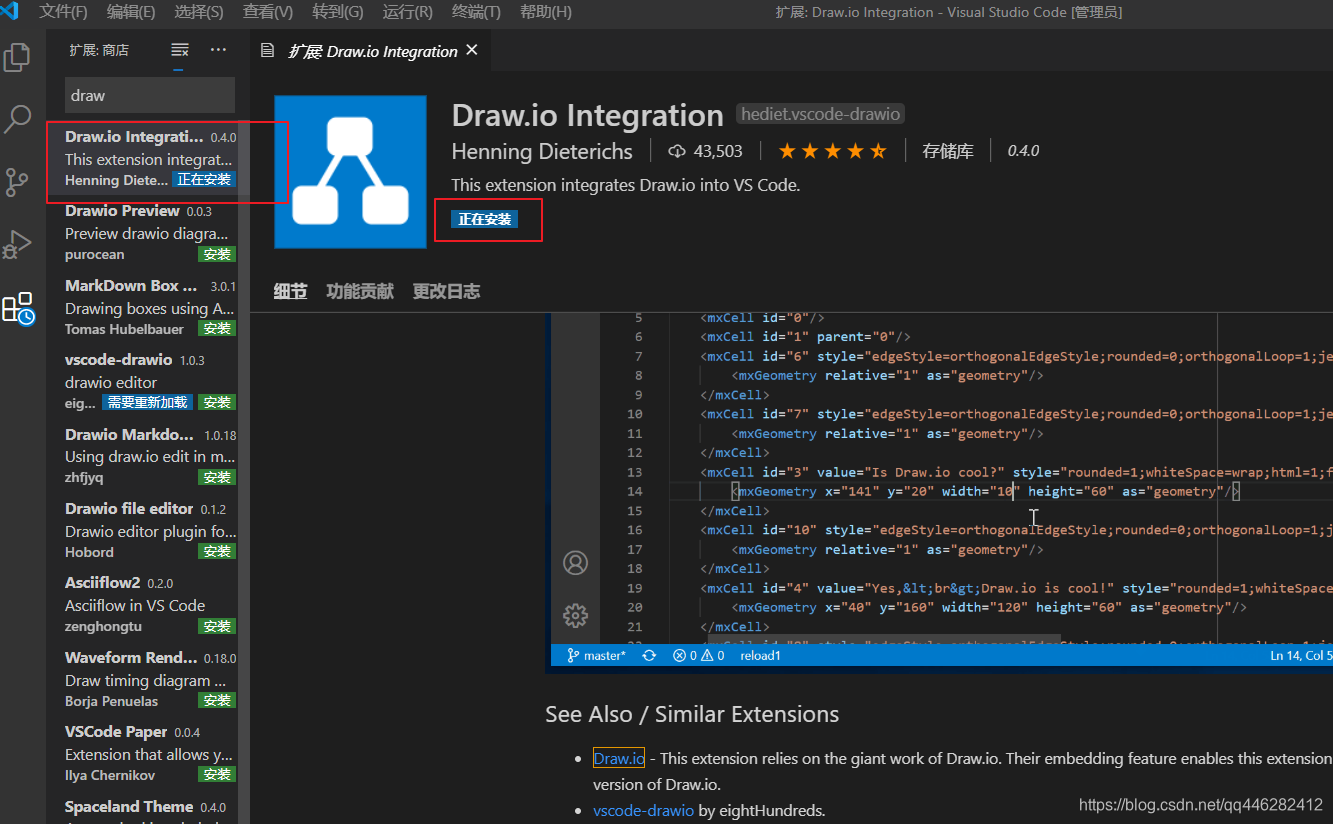The height and width of the screenshot is (824, 1333).
Task: Close the Draw.io Integration tab
Action: click(x=472, y=50)
